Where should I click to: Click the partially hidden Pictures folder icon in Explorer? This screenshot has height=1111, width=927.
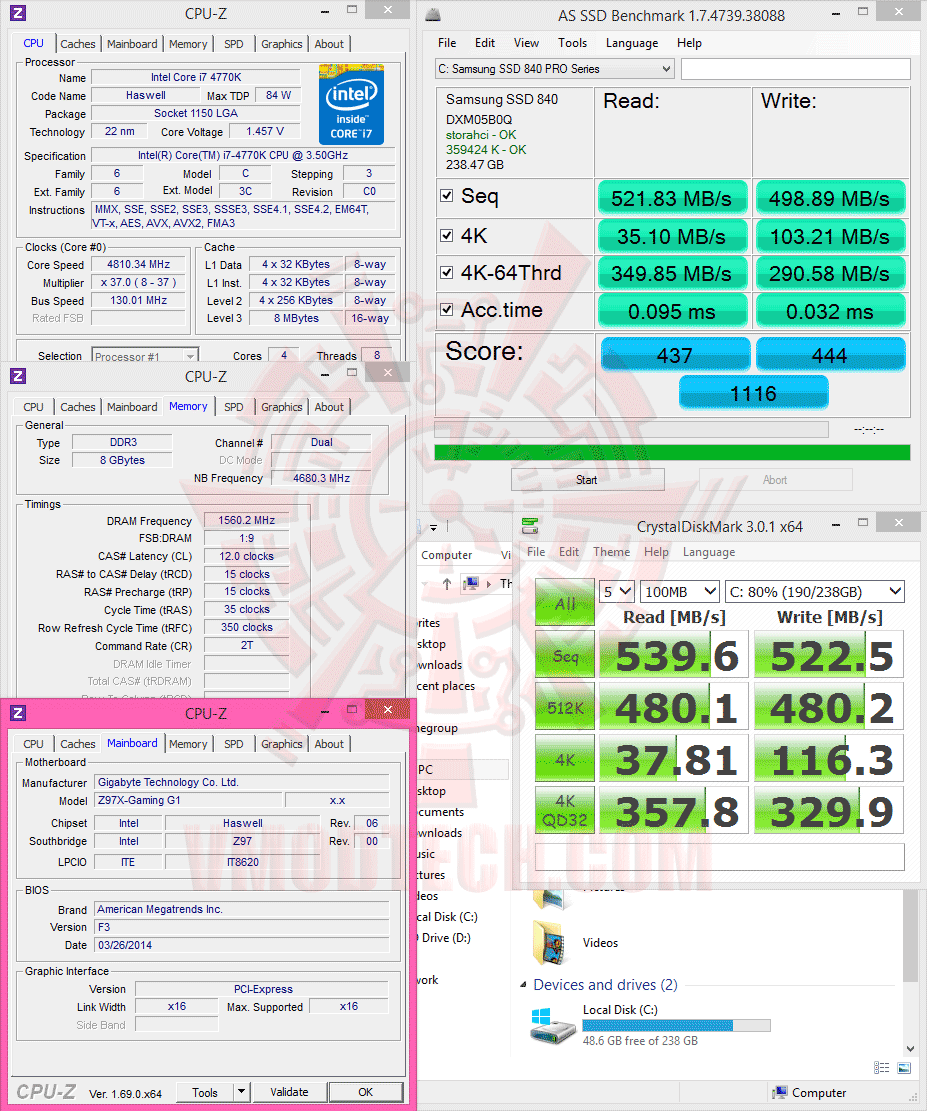pyautogui.click(x=551, y=898)
